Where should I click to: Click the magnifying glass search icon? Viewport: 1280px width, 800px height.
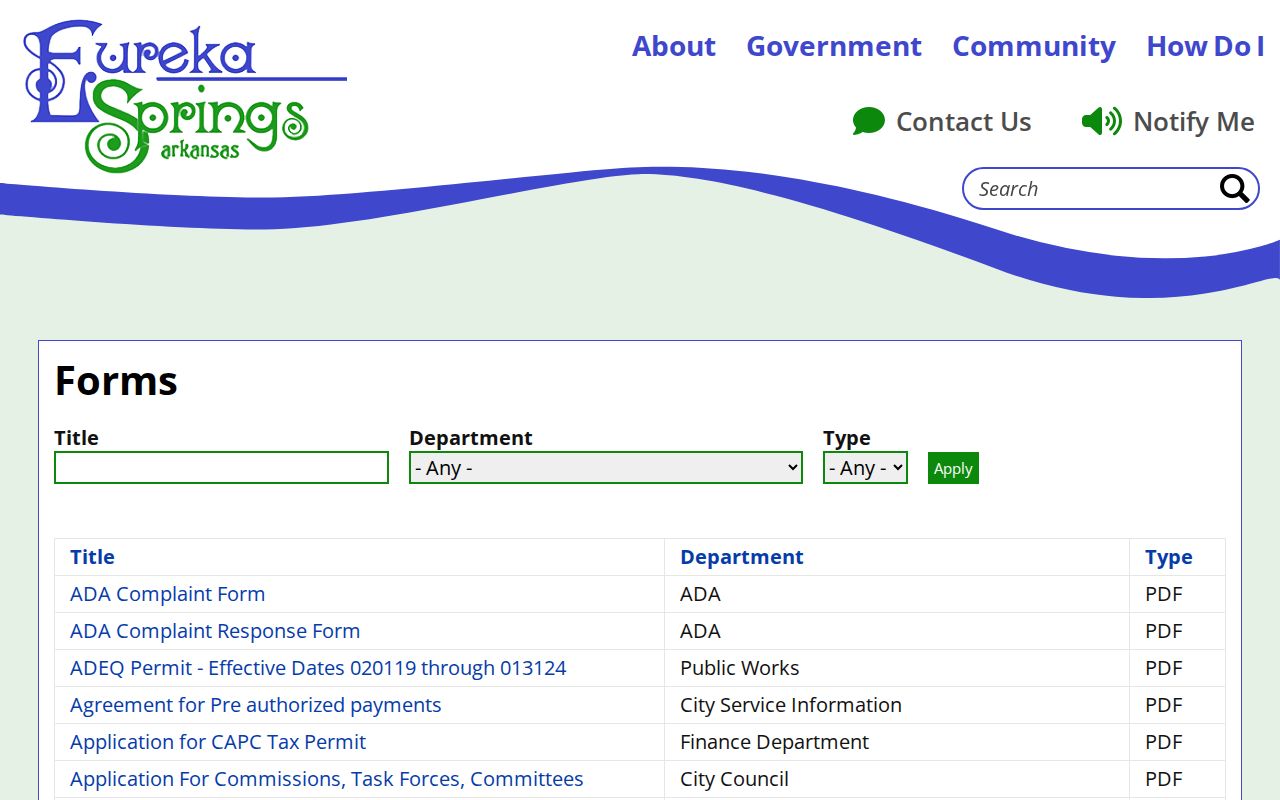click(x=1234, y=188)
